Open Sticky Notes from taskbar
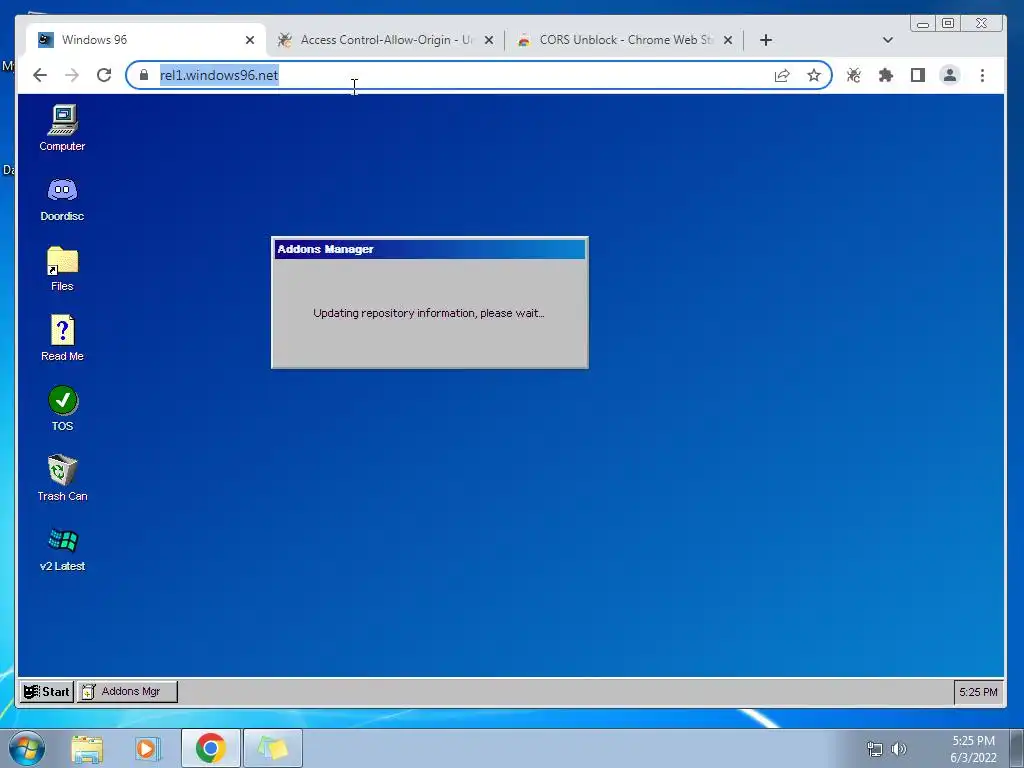Viewport: 1024px width, 768px height. click(x=273, y=748)
